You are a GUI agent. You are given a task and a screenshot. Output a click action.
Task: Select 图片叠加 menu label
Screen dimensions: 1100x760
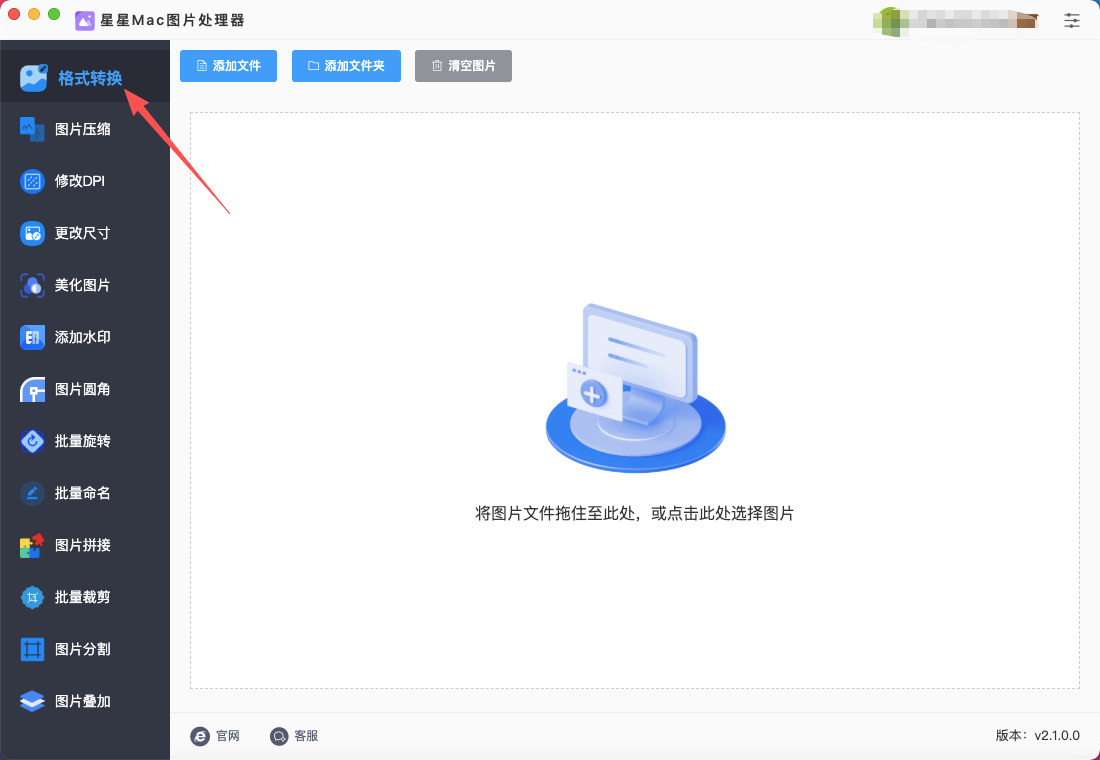click(83, 701)
